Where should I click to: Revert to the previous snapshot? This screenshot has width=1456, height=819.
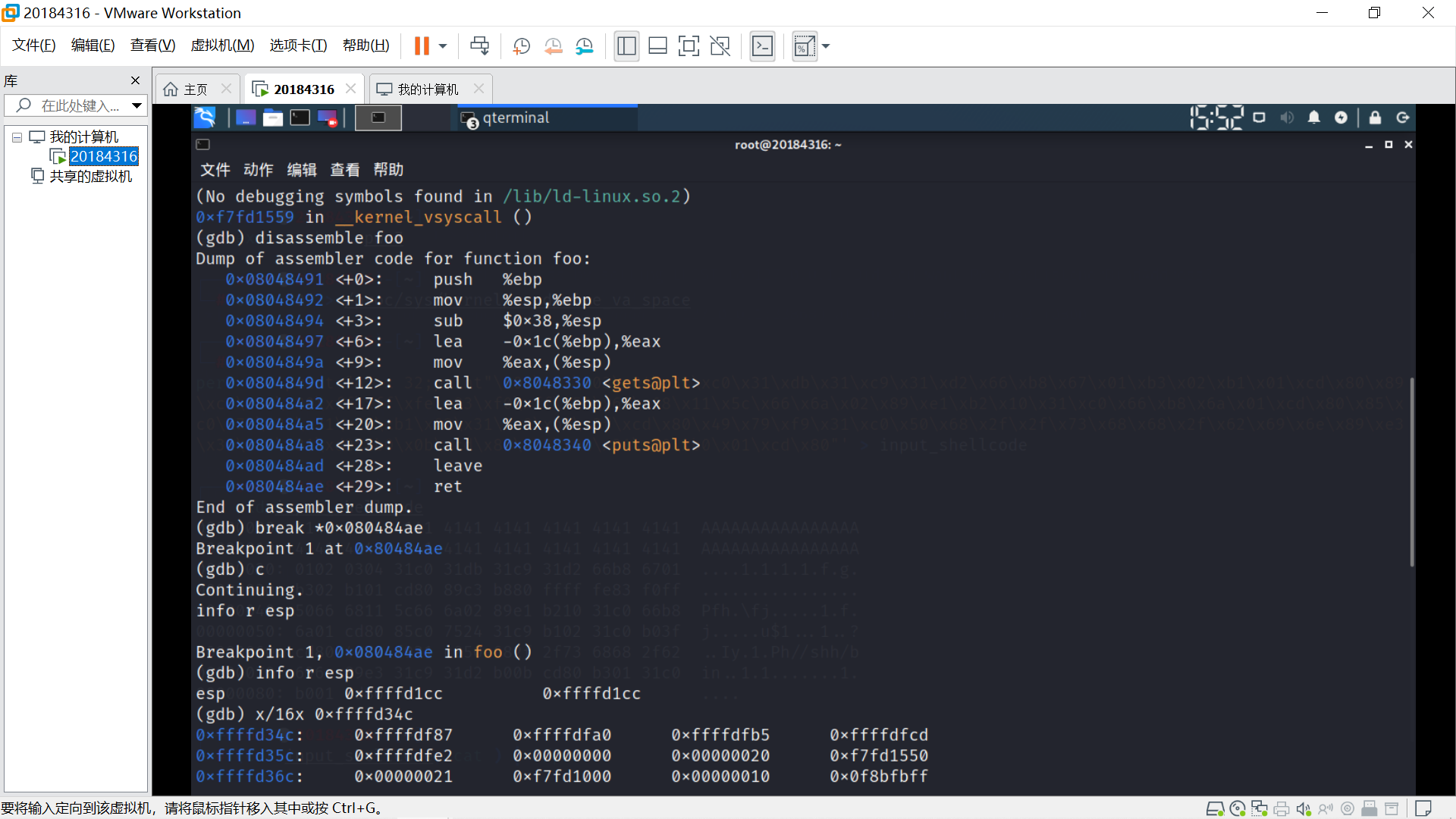553,46
